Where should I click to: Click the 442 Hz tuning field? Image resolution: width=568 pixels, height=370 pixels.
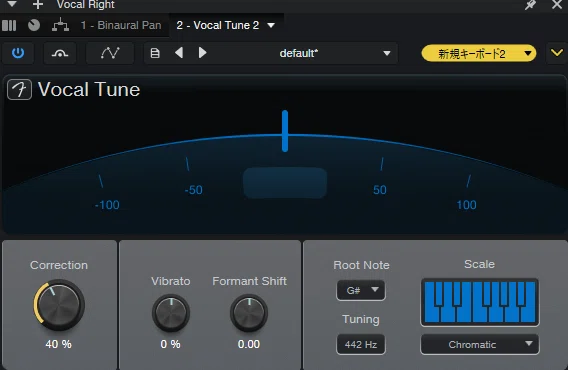click(361, 344)
